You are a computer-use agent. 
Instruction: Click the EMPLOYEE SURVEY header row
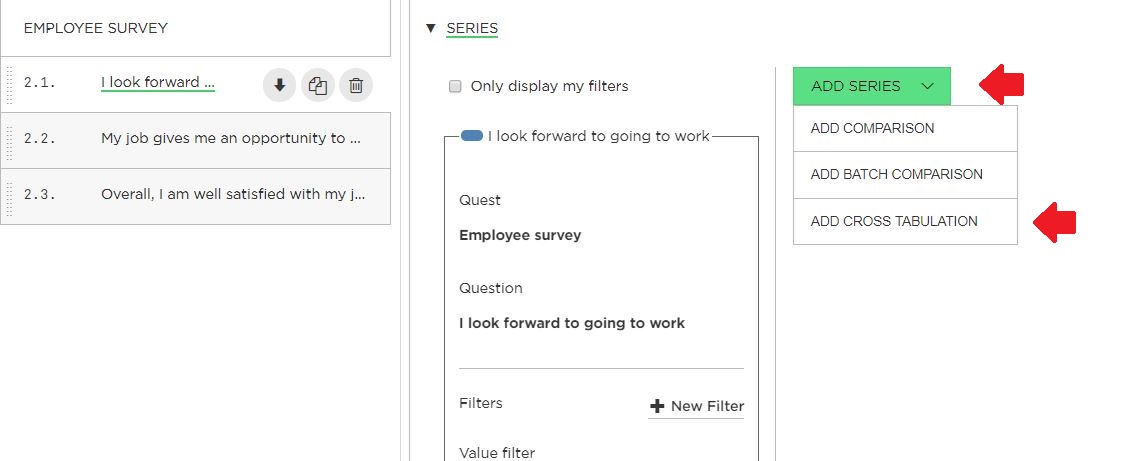pyautogui.click(x=195, y=28)
